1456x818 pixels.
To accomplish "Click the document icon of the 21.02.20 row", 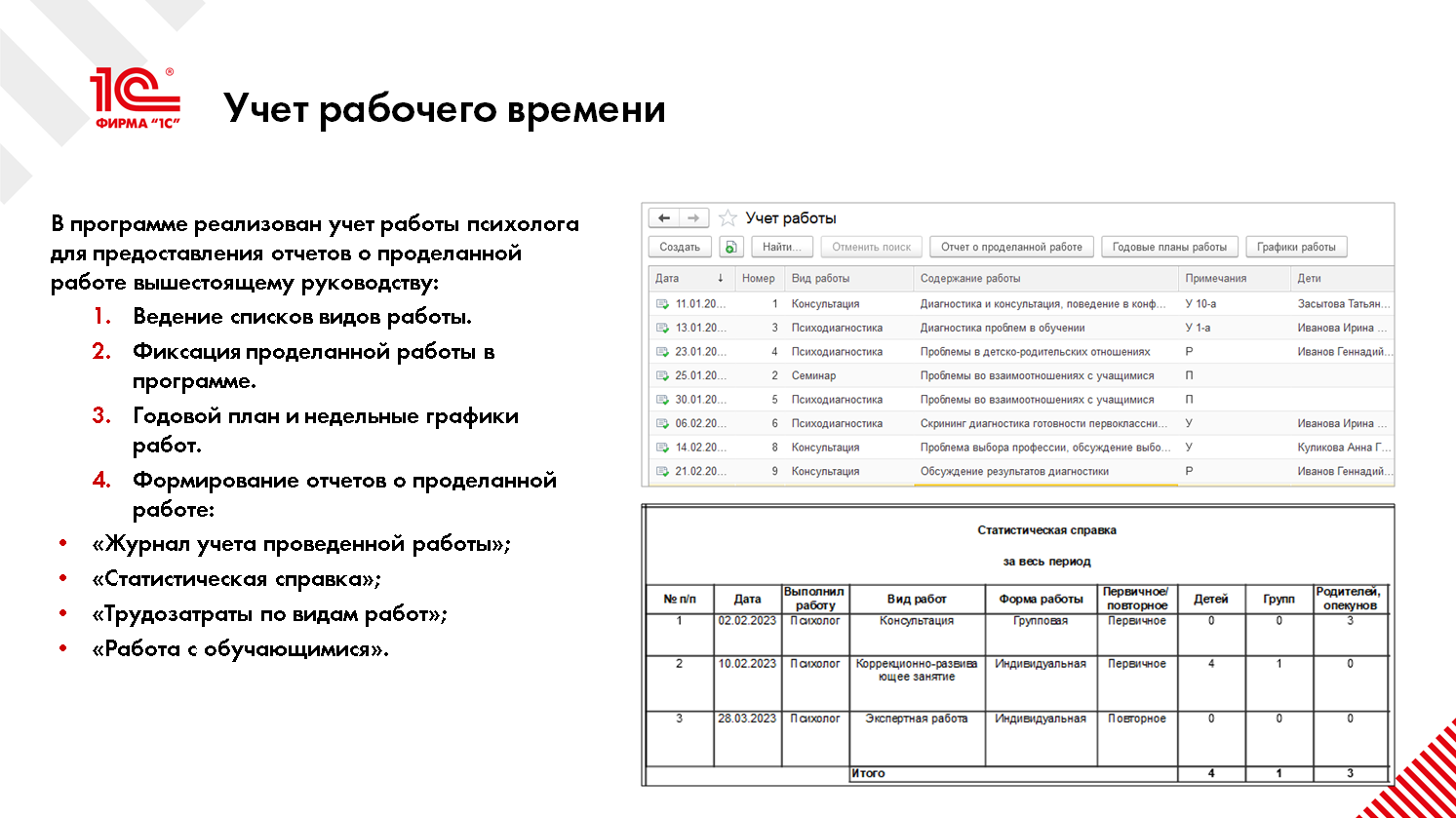I will click(x=663, y=471).
